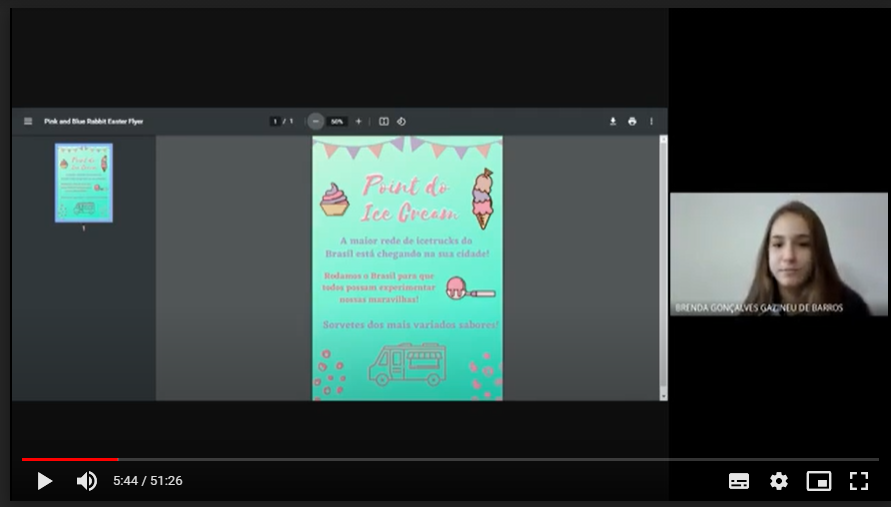Image resolution: width=891 pixels, height=507 pixels.
Task: Toggle subtitles/closed captions
Action: (739, 481)
